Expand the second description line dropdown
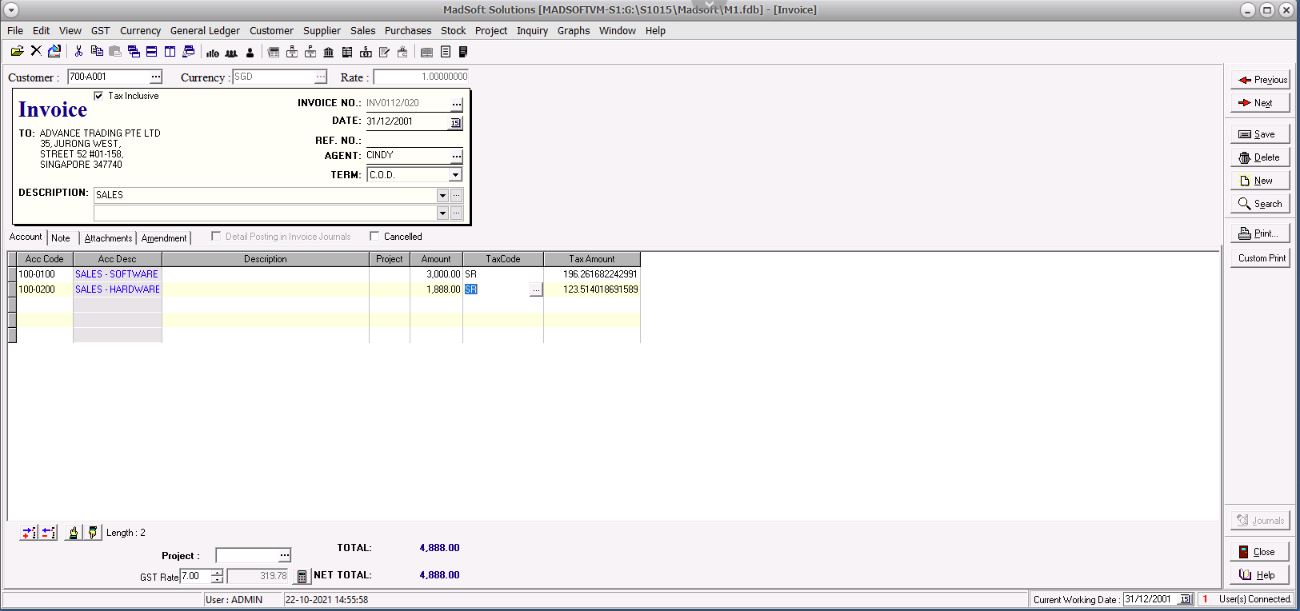Viewport: 1300px width, 611px height. tap(443, 212)
